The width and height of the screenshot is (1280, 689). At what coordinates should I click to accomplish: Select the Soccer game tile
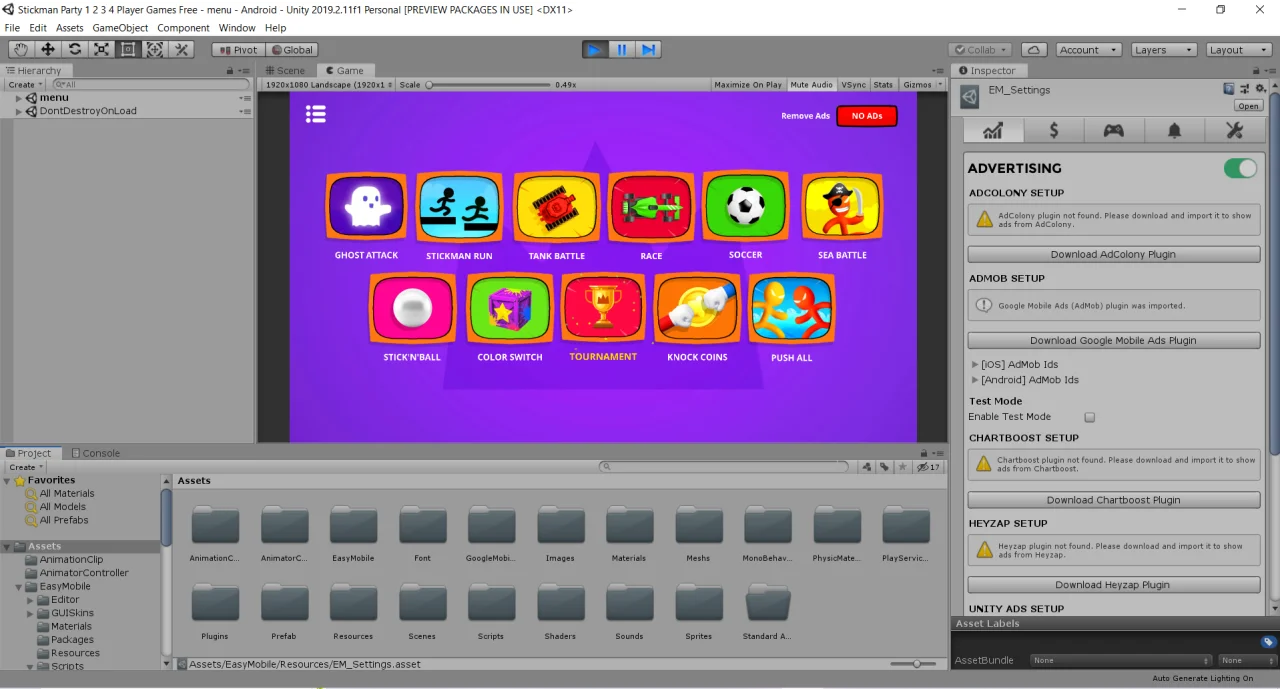point(745,206)
